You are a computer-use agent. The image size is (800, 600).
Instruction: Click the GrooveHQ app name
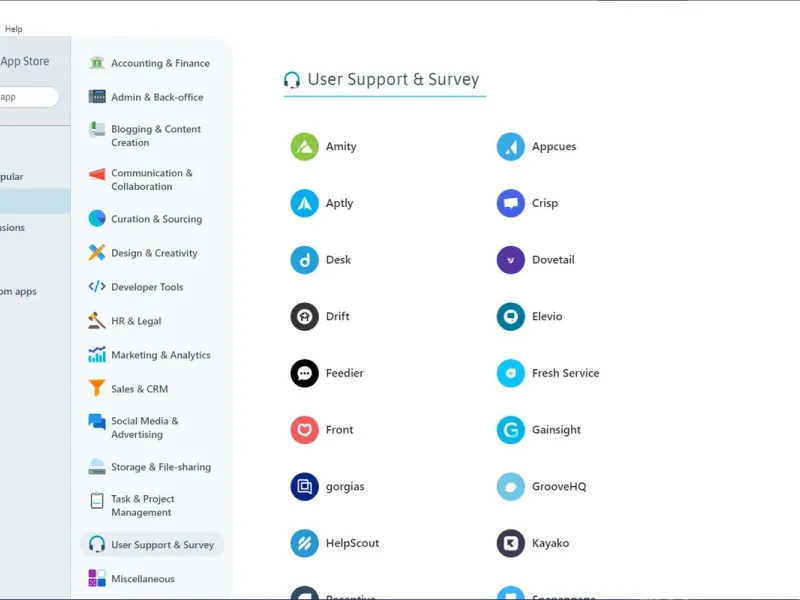click(x=559, y=486)
